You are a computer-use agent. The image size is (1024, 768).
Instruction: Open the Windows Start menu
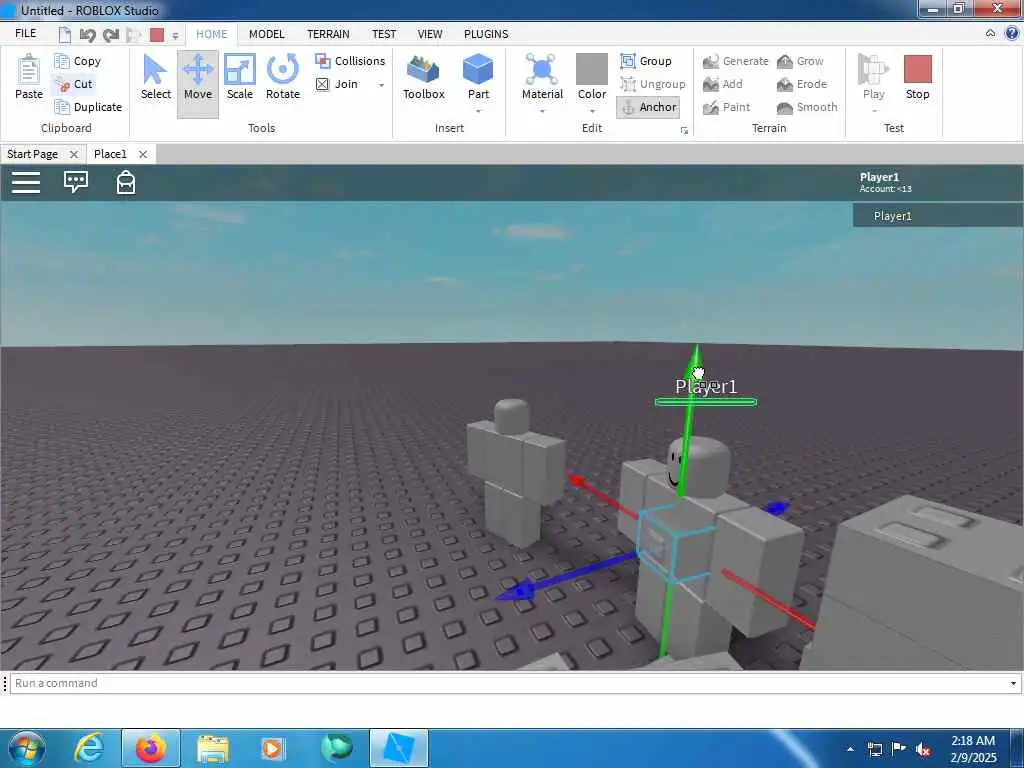point(26,748)
